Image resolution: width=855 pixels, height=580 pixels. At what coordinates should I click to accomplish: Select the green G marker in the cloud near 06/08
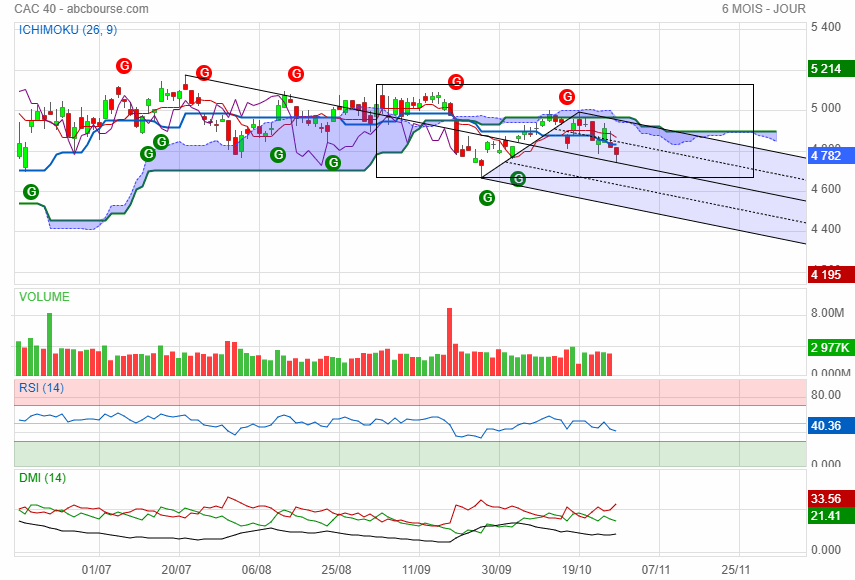click(279, 155)
